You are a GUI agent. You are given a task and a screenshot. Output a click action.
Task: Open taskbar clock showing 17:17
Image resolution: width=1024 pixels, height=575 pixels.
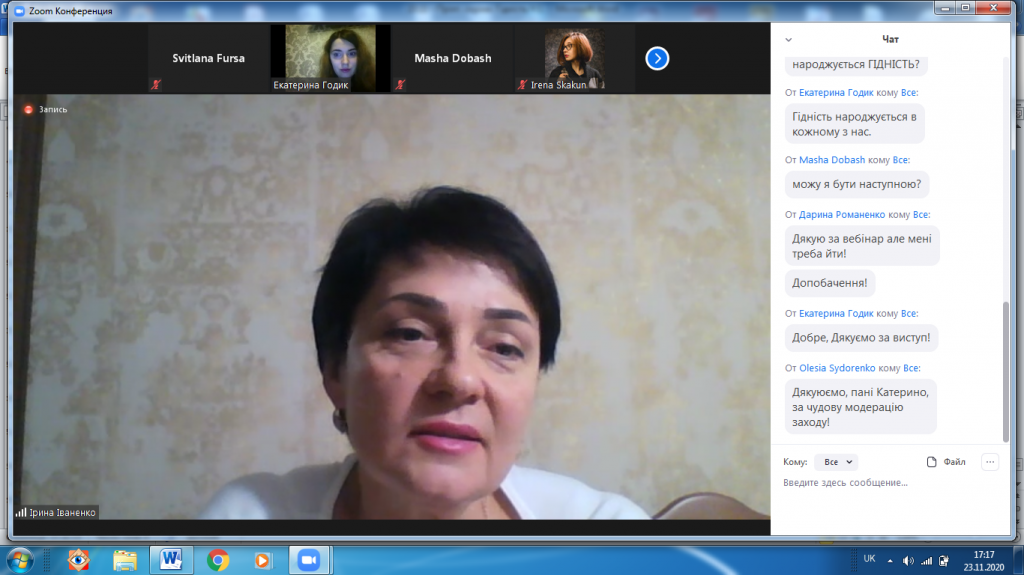coord(984,561)
